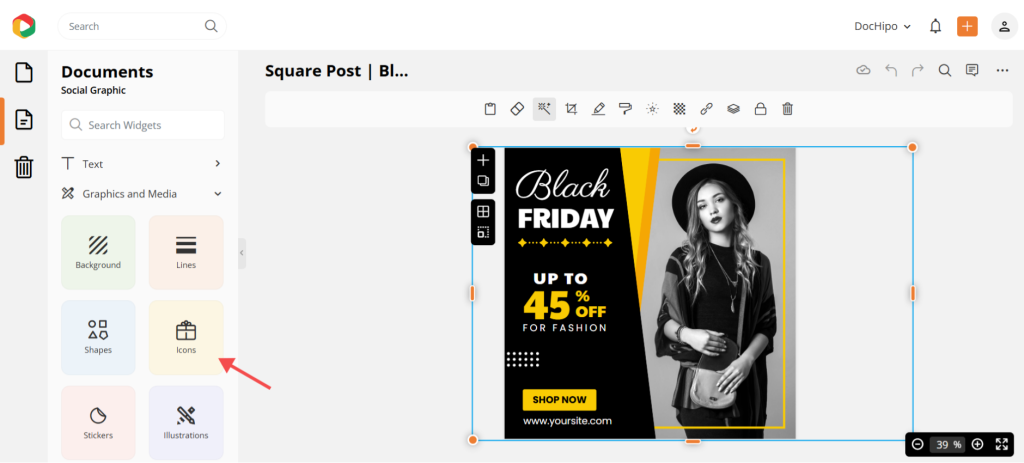Delete element with toolbar trash icon
The image size is (1024, 463).
point(788,109)
